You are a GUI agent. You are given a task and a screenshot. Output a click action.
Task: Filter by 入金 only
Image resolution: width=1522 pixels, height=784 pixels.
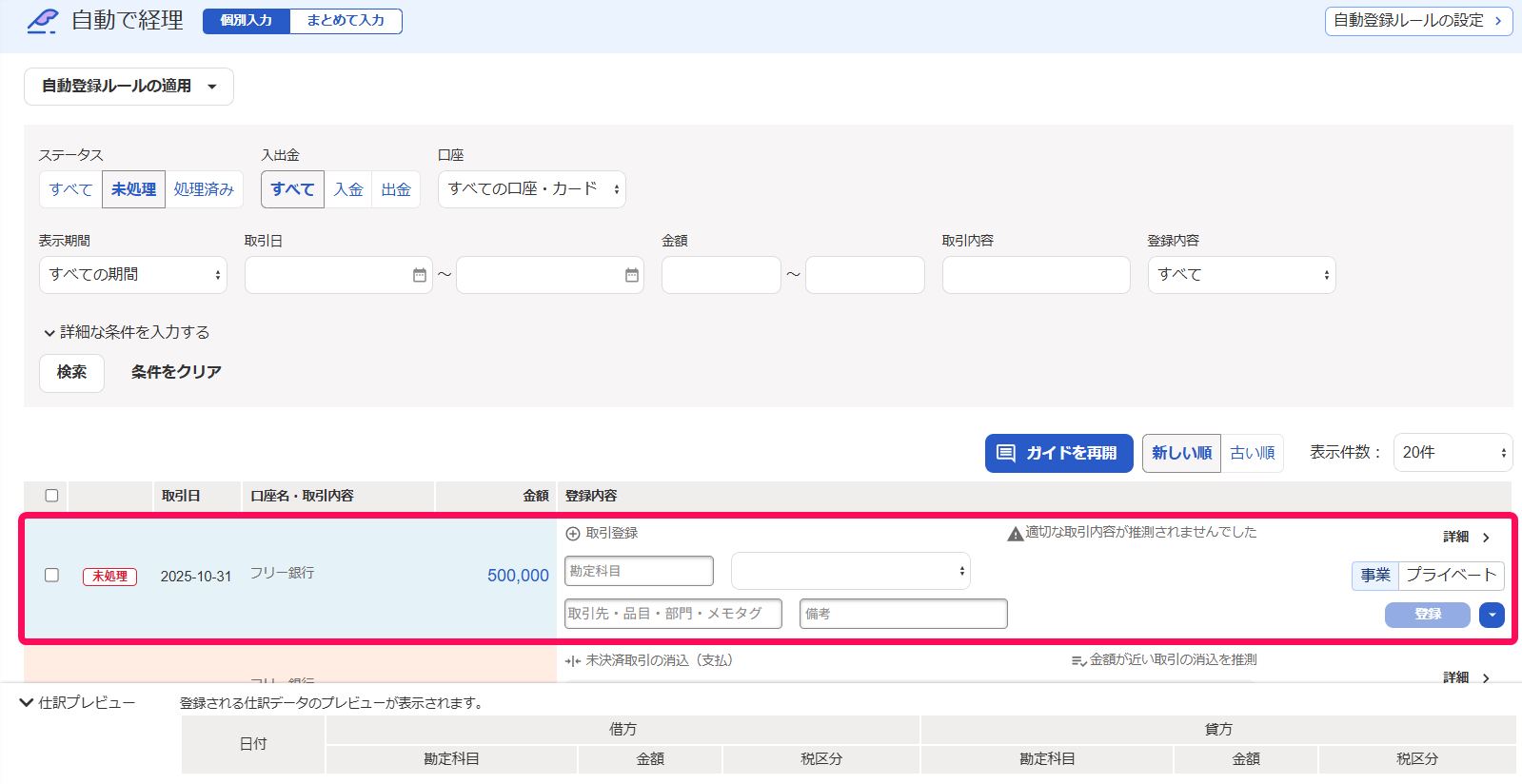[x=348, y=189]
